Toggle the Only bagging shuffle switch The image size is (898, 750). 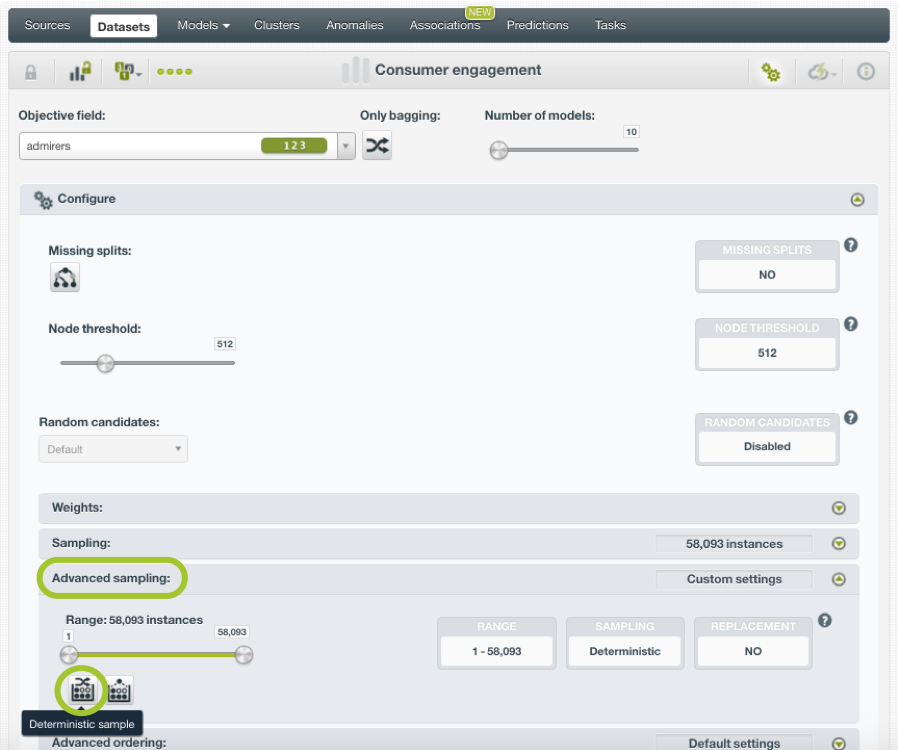coord(377,146)
